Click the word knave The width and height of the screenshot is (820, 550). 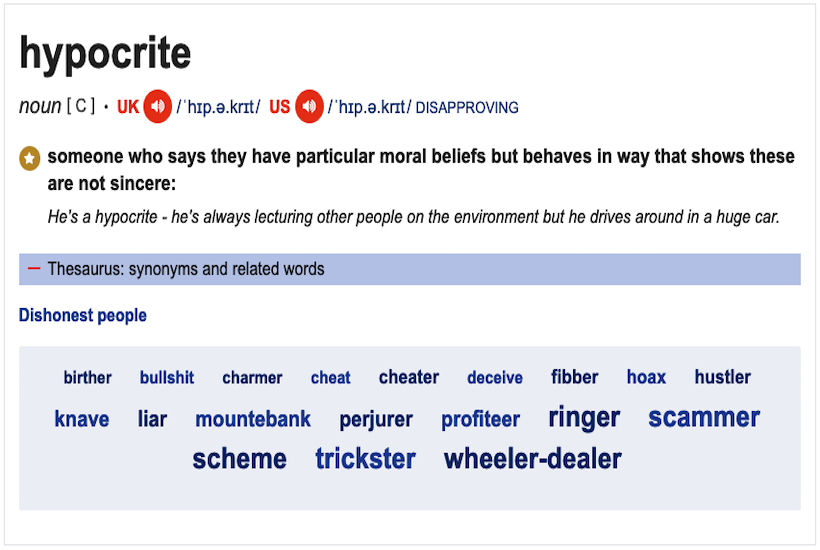click(82, 419)
